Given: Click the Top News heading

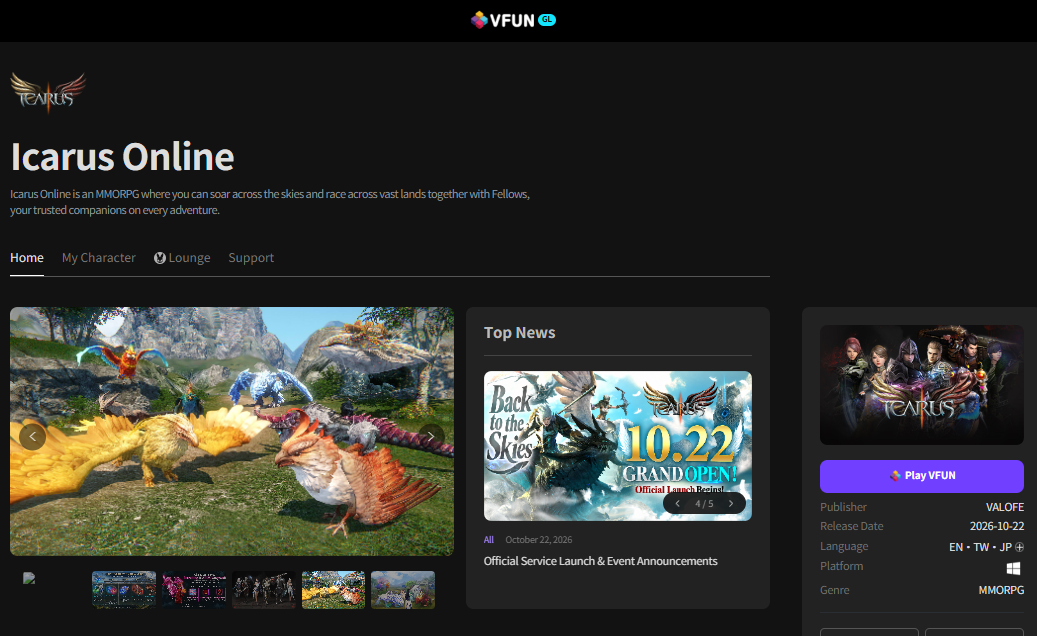Looking at the screenshot, I should (520, 333).
